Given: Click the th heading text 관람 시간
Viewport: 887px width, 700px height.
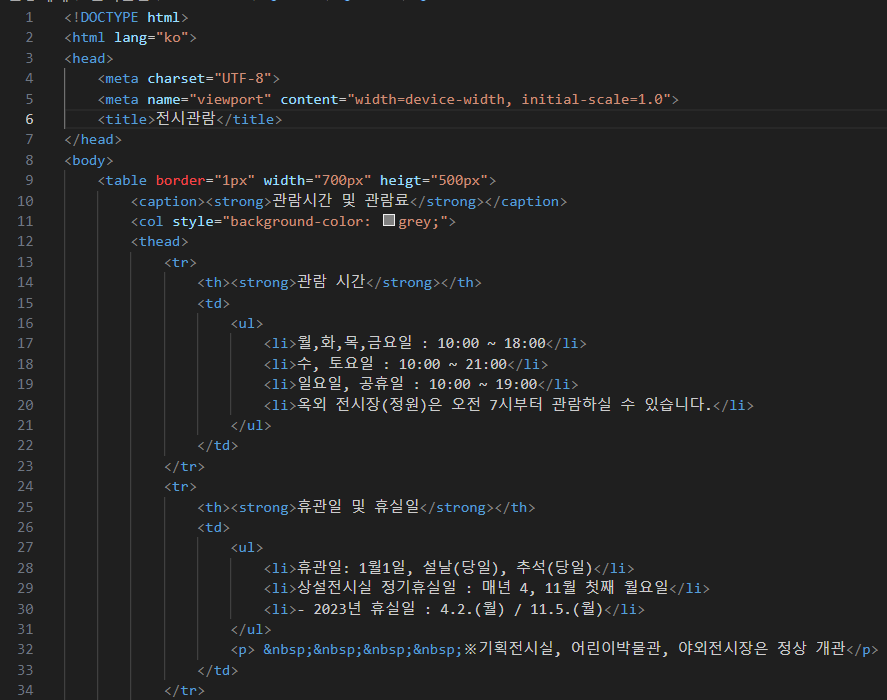Looking at the screenshot, I should pyautogui.click(x=331, y=282).
